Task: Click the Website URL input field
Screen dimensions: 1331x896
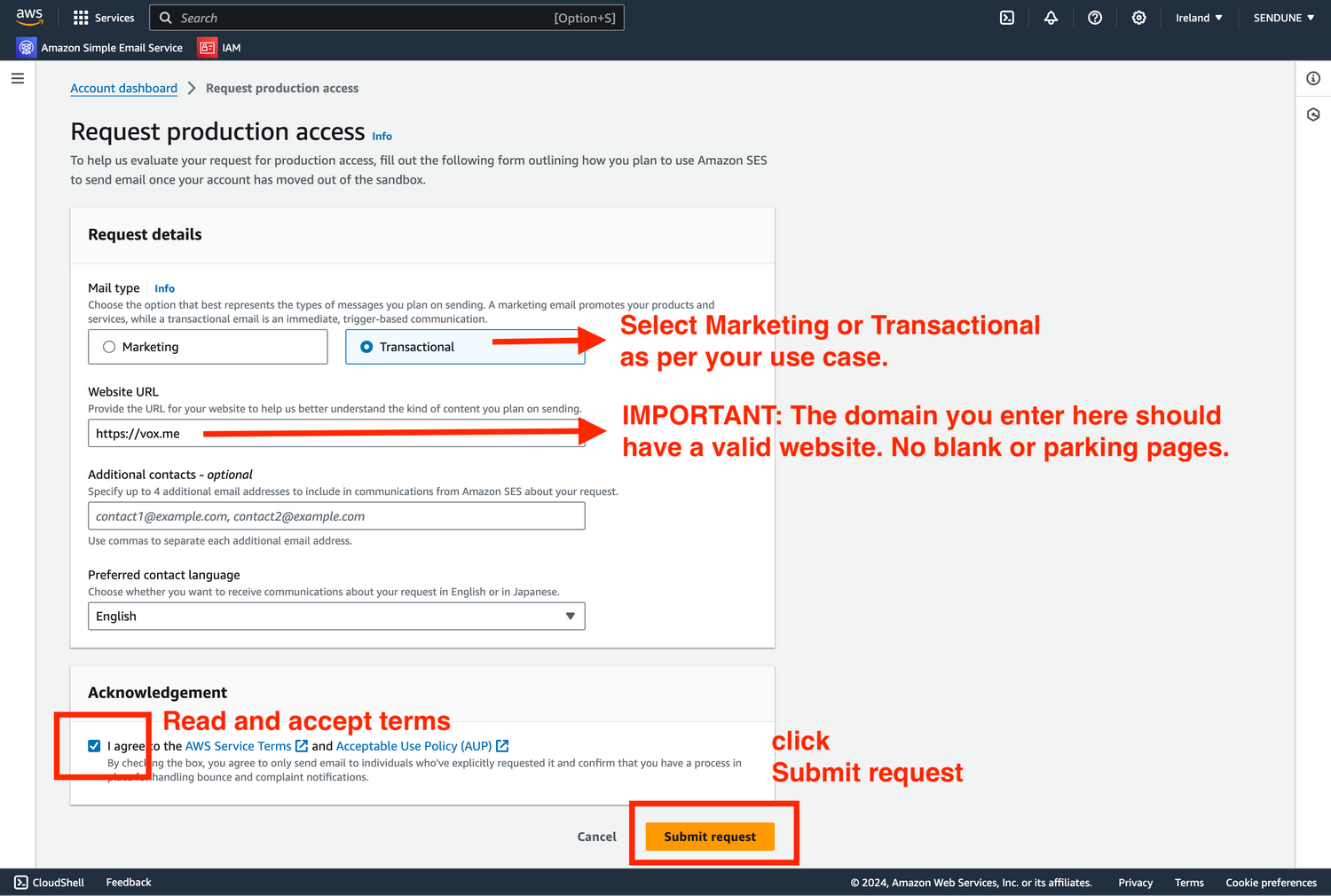Action: point(335,434)
